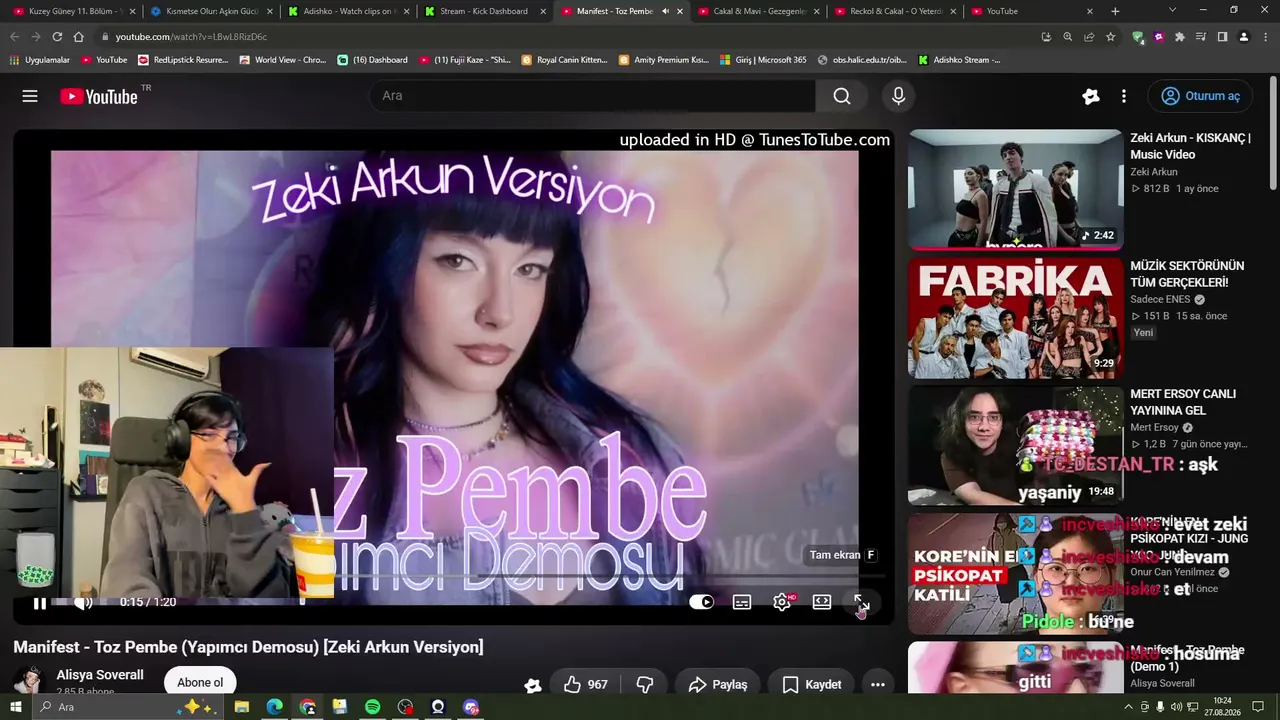
Task: Focus the YouTube Ara search field
Action: tap(592, 96)
